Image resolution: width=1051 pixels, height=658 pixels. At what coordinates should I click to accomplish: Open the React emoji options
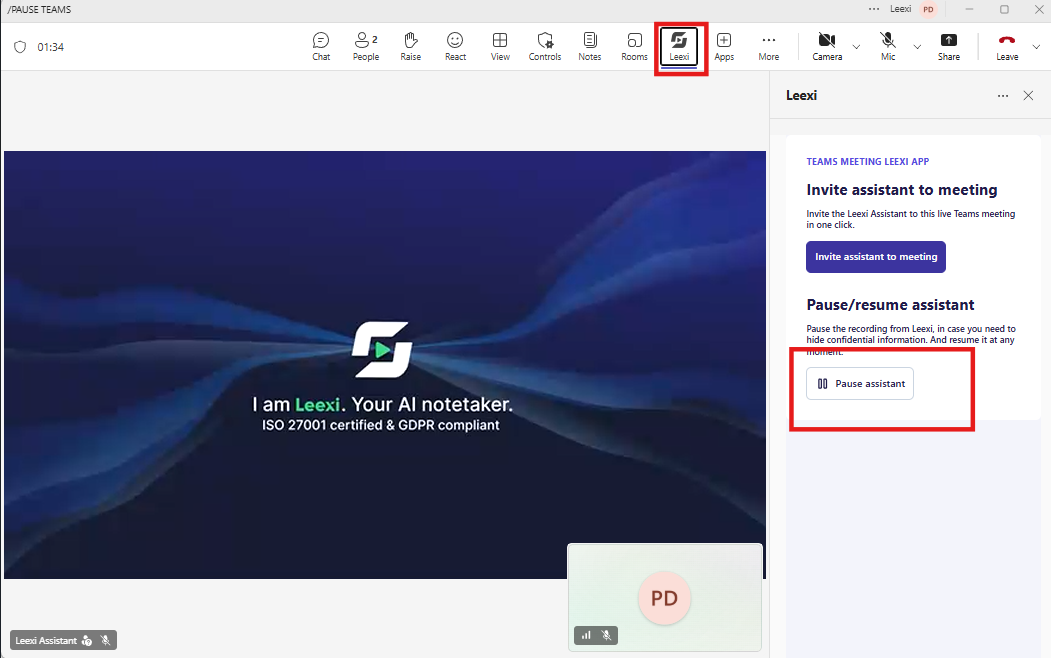[x=455, y=47]
